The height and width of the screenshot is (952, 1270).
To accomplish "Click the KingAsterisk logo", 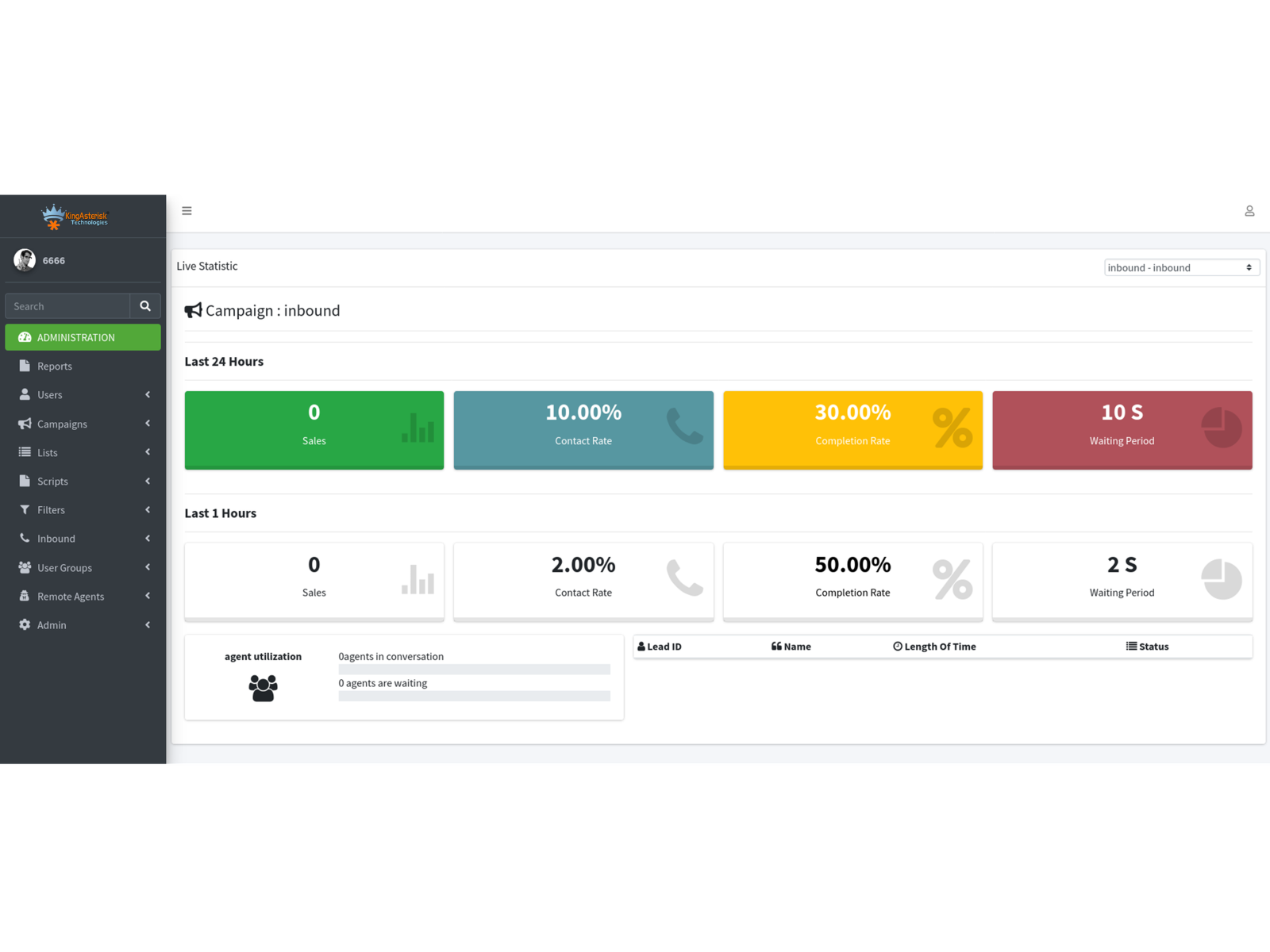I will [75, 217].
